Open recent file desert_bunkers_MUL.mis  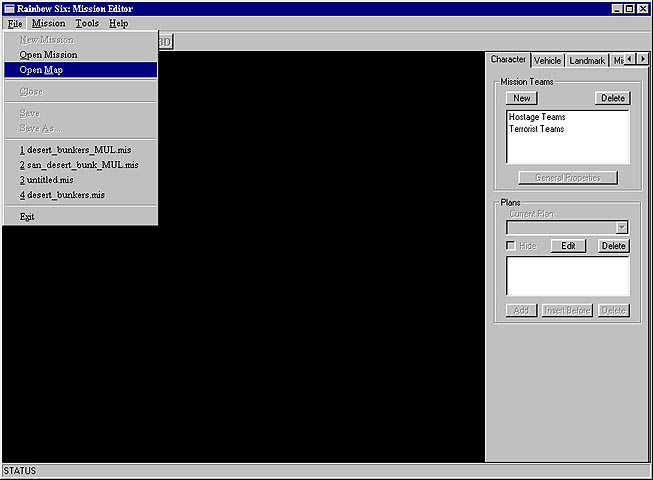80,150
